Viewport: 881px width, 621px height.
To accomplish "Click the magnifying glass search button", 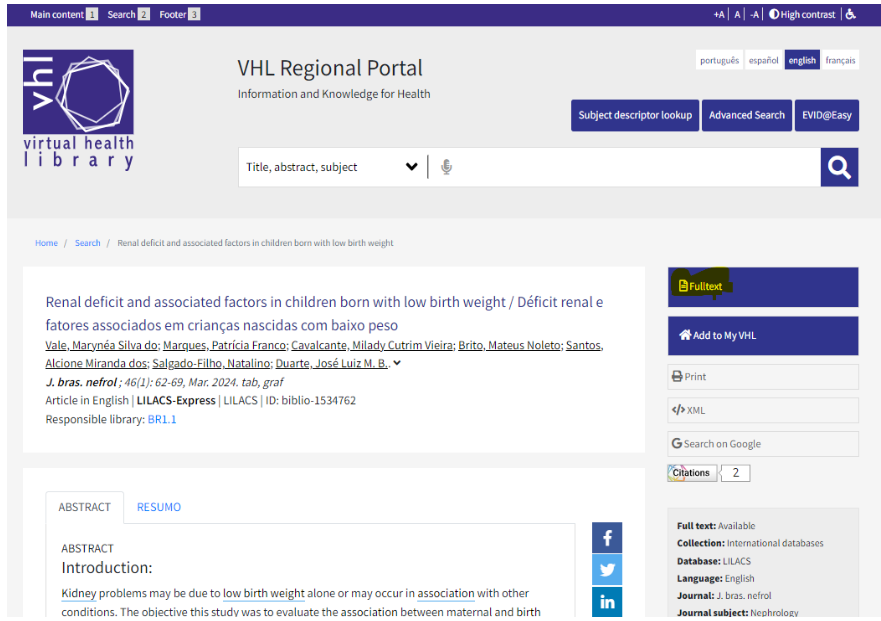I will click(839, 167).
